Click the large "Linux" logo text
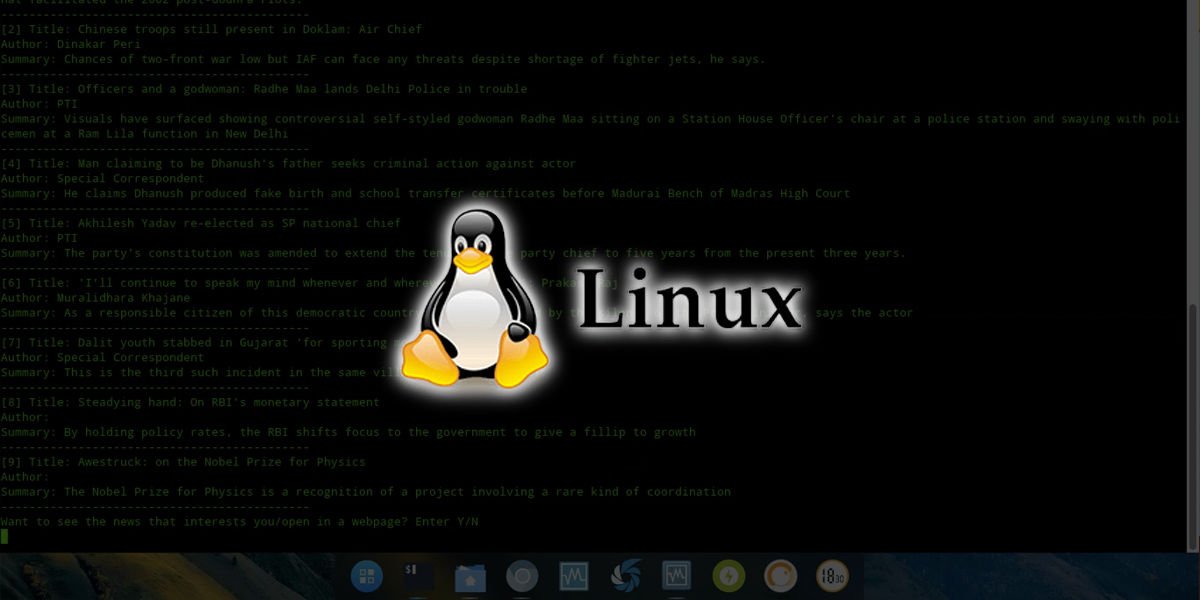This screenshot has width=1200, height=600. point(690,300)
